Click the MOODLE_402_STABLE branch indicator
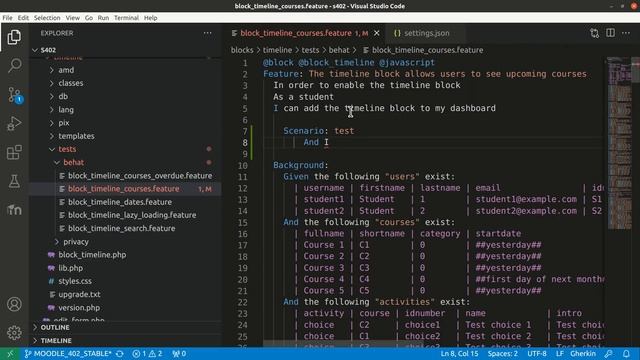Viewport: 640px width, 360px height. (x=68, y=353)
